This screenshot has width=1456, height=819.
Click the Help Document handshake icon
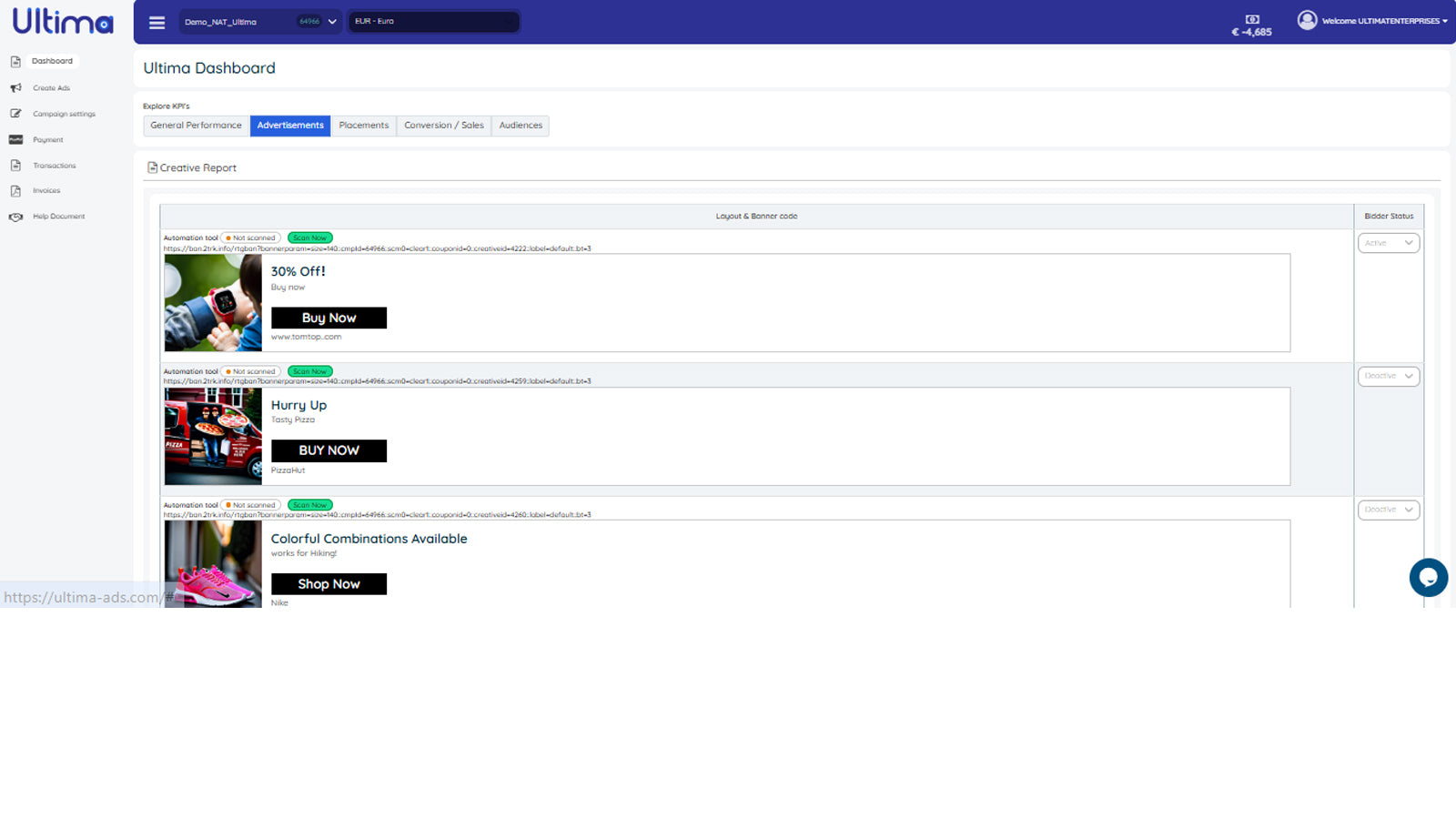pos(15,217)
